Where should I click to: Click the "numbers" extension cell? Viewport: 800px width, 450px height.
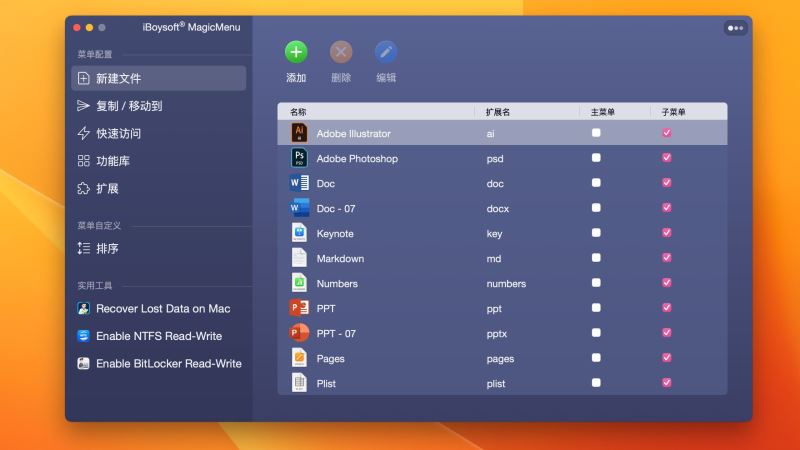tap(506, 284)
